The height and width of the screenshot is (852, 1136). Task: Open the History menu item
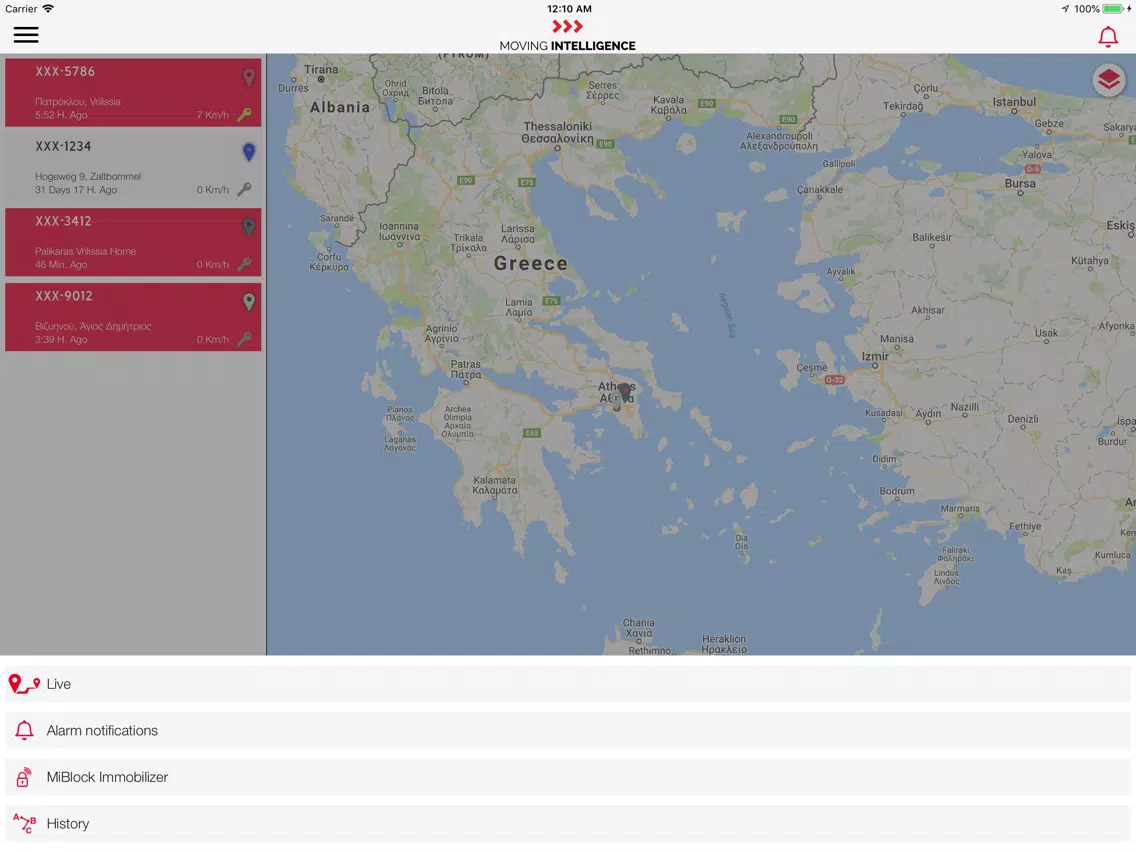click(568, 824)
